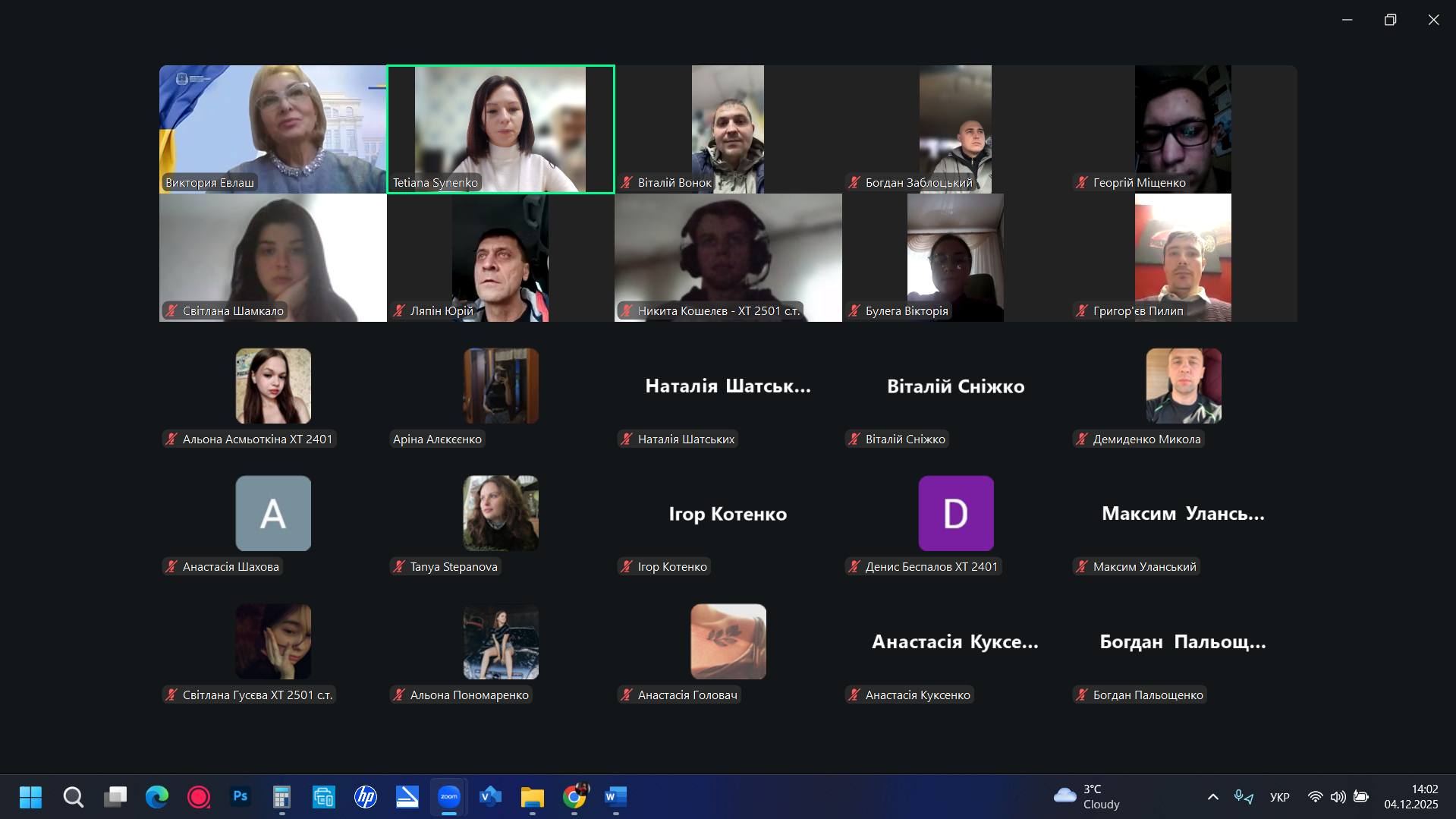
Task: Click the Аріна Алєксєєнко name label
Action: coord(437,439)
